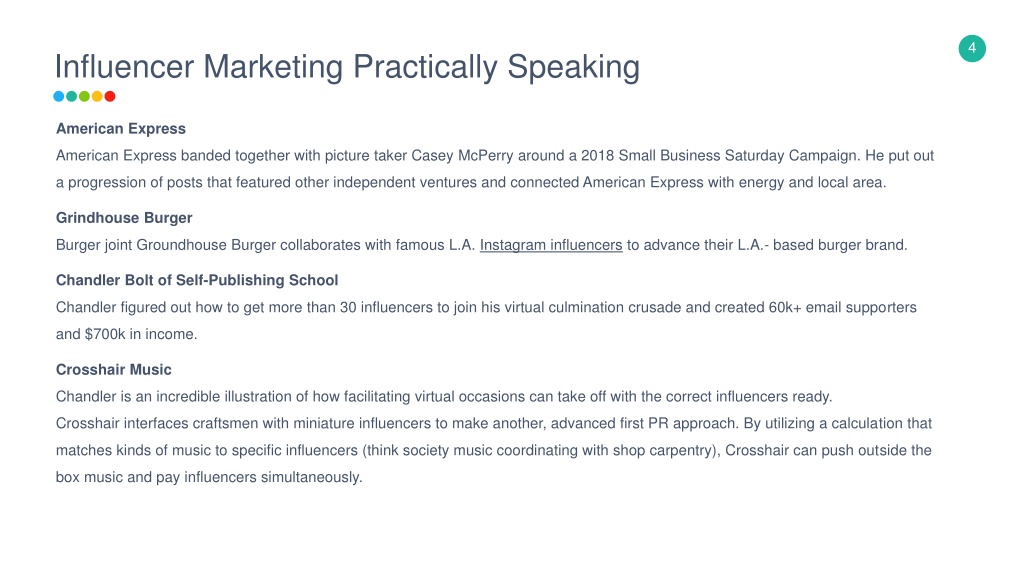Click the yellow dot under the title
This screenshot has height=576, width=1024.
click(97, 97)
